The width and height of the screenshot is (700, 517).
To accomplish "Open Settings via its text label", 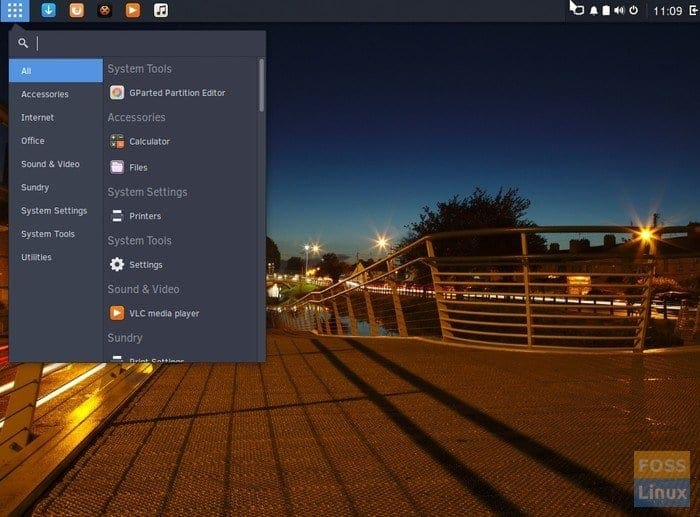I will [x=146, y=265].
